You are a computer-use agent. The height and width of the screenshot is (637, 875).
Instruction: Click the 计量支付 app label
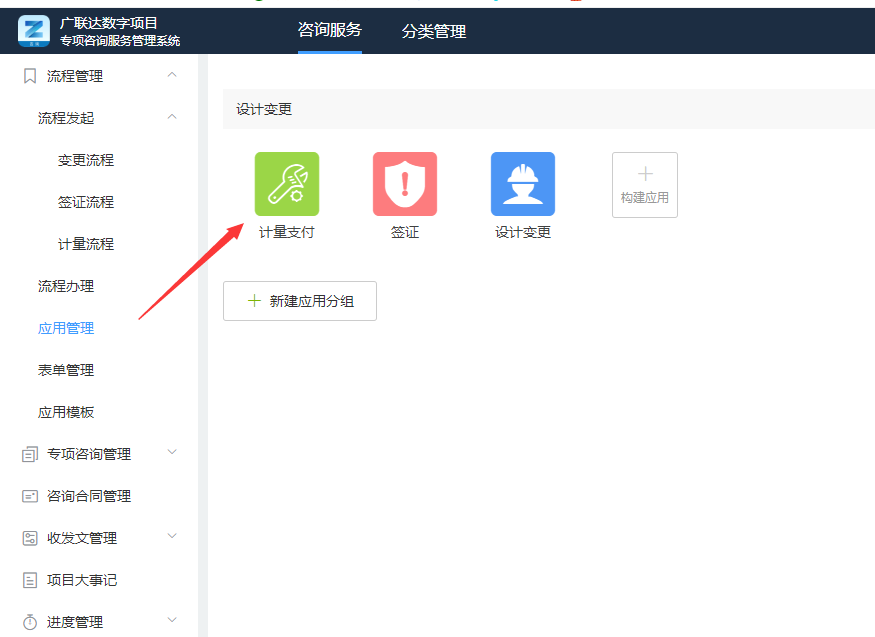pos(287,232)
